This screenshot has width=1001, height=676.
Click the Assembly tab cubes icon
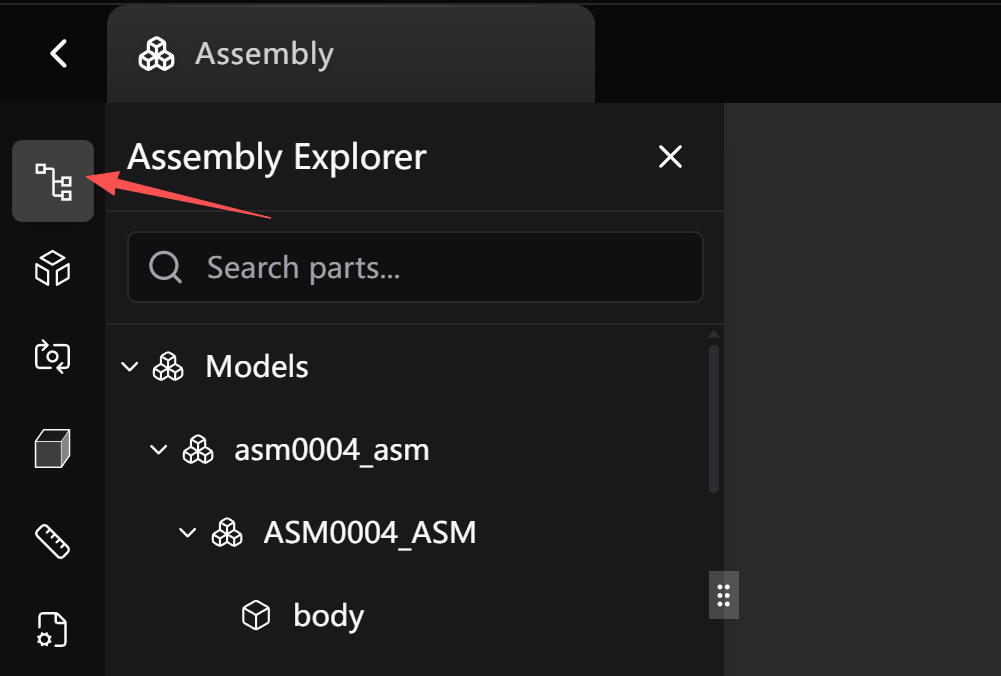[x=156, y=54]
